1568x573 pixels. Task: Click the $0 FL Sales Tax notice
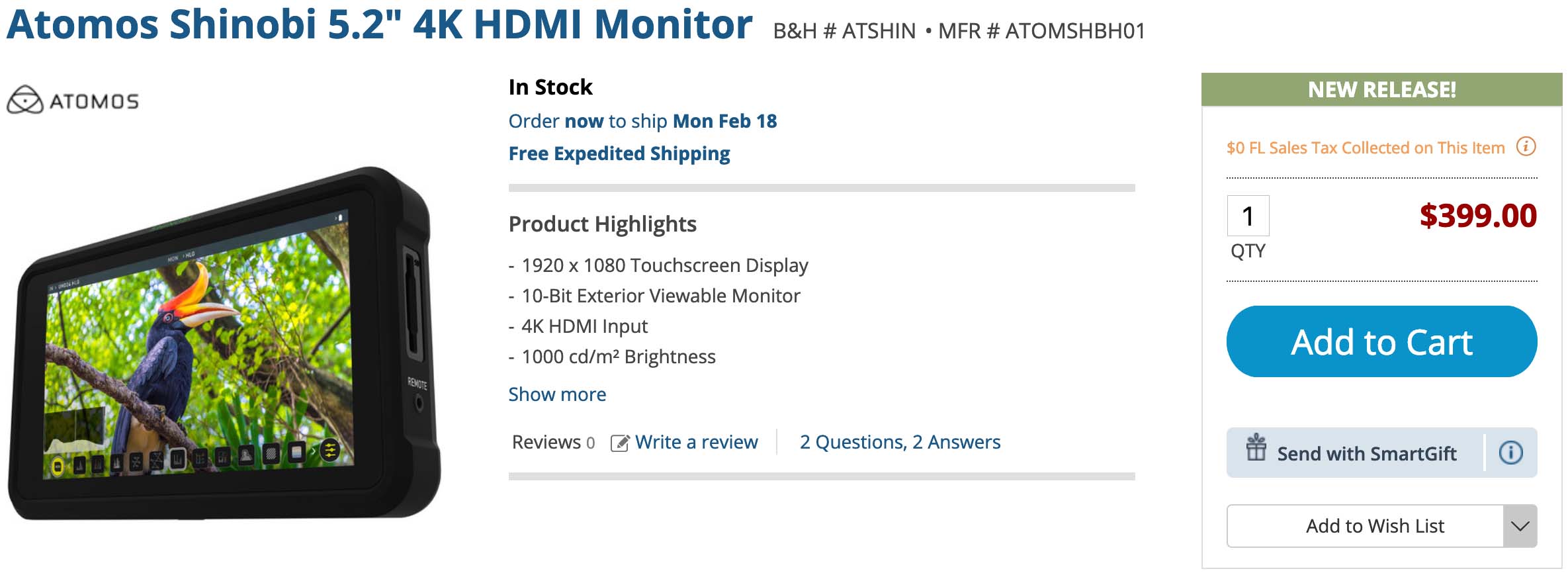click(x=1366, y=148)
